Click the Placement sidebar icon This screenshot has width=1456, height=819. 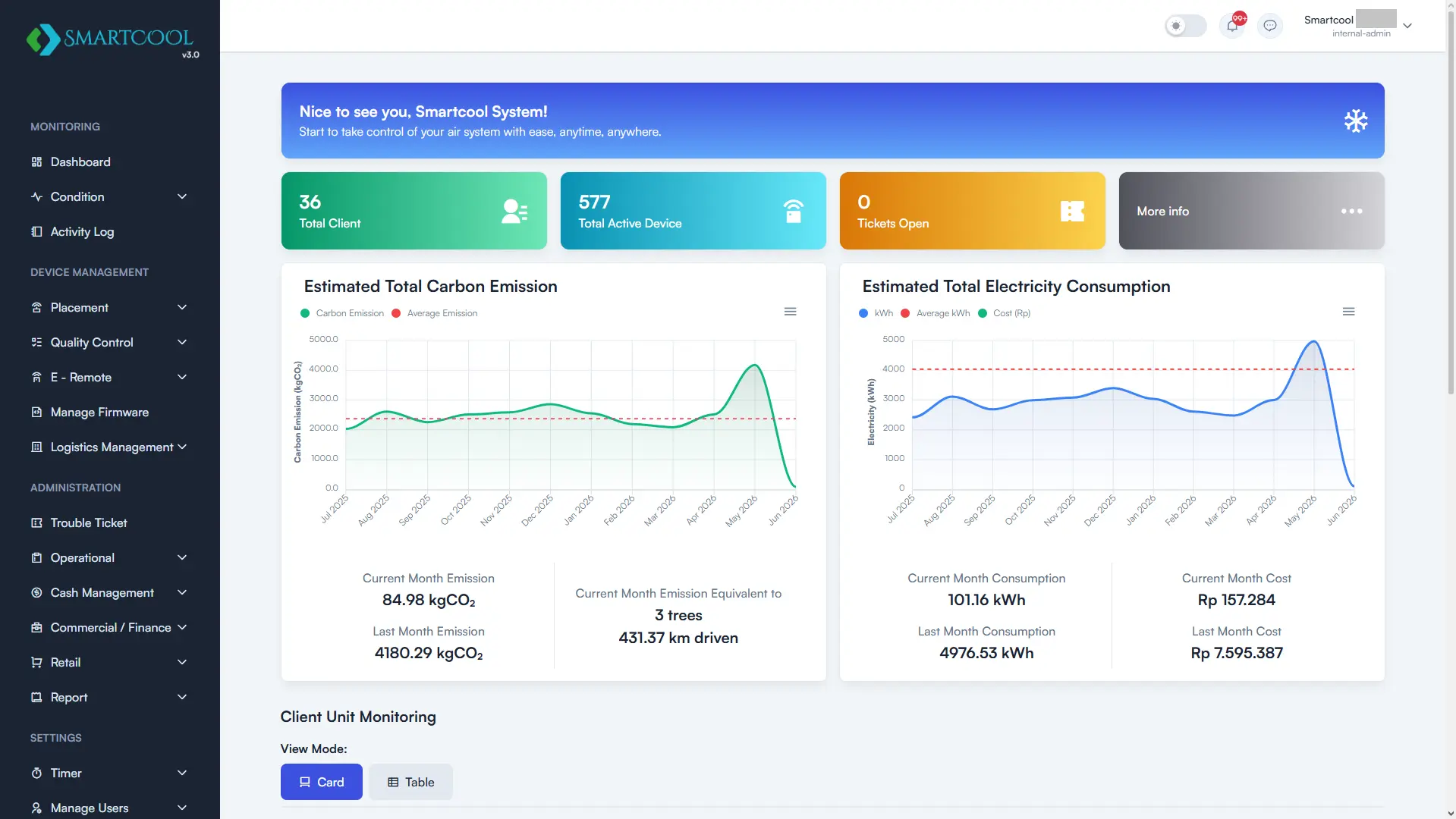36,308
